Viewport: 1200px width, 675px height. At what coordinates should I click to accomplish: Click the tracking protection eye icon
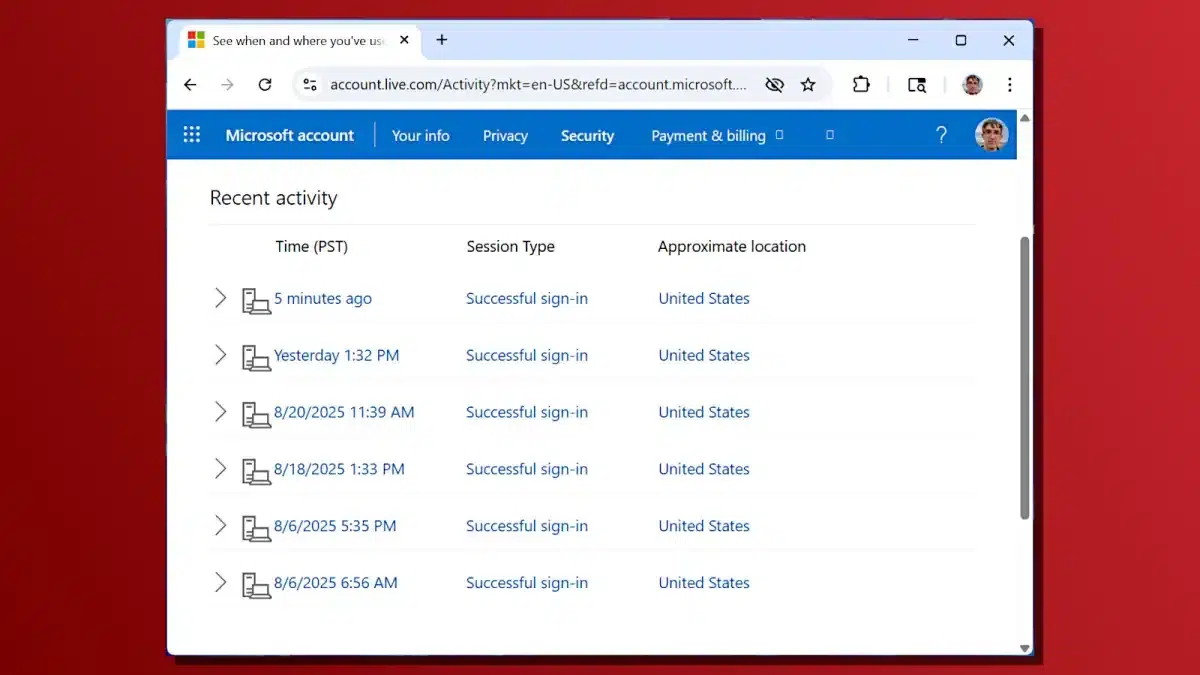tap(774, 85)
